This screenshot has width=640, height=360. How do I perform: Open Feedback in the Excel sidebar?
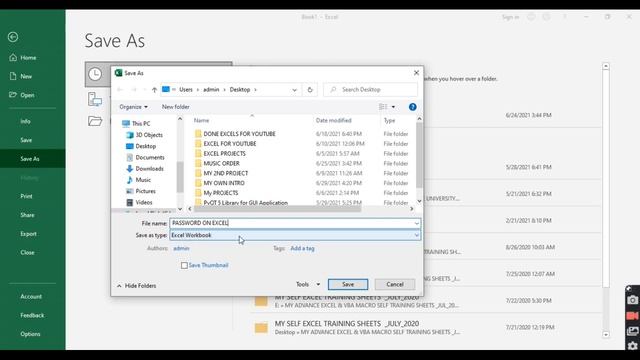(x=32, y=316)
